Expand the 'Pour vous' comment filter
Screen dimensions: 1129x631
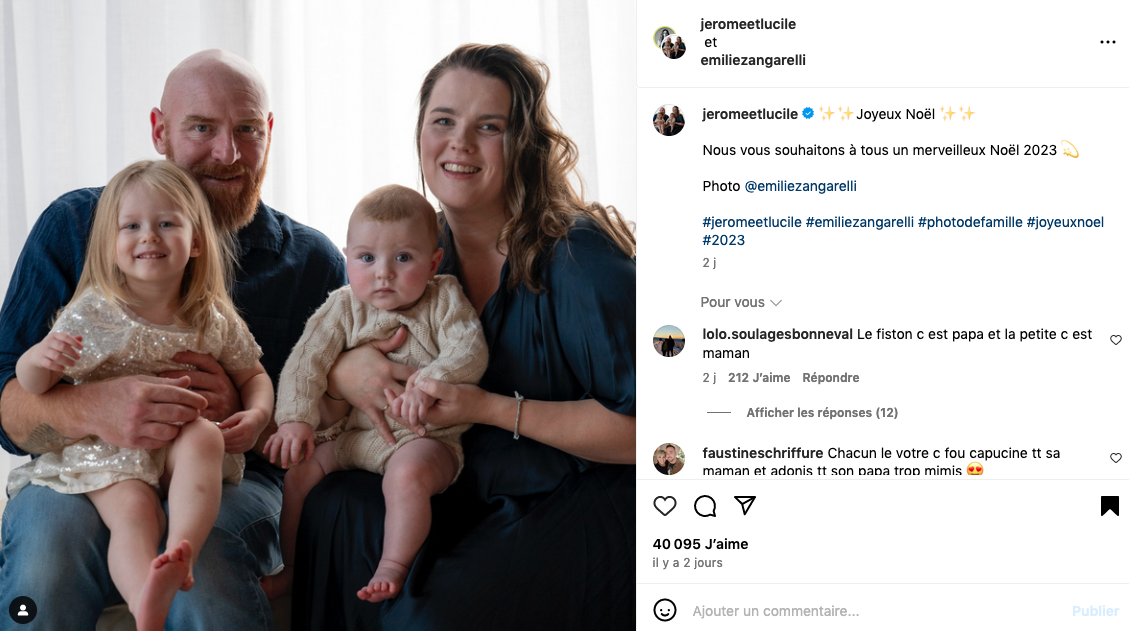(x=741, y=303)
